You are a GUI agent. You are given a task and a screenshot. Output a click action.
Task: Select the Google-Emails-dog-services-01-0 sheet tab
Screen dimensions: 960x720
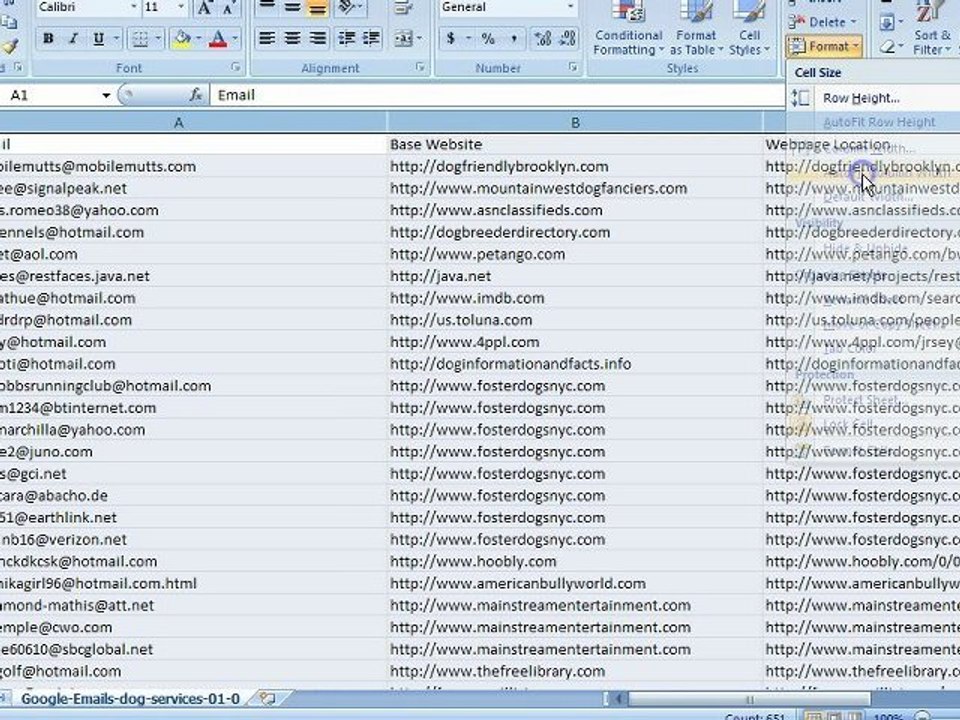(130, 699)
